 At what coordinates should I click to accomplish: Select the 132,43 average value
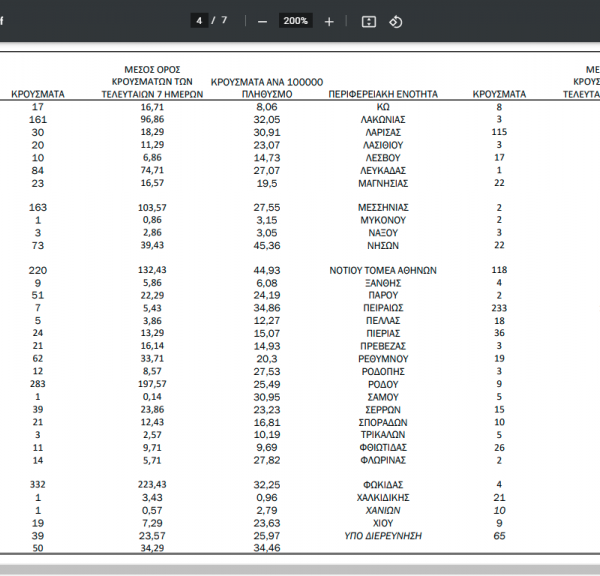(152, 270)
